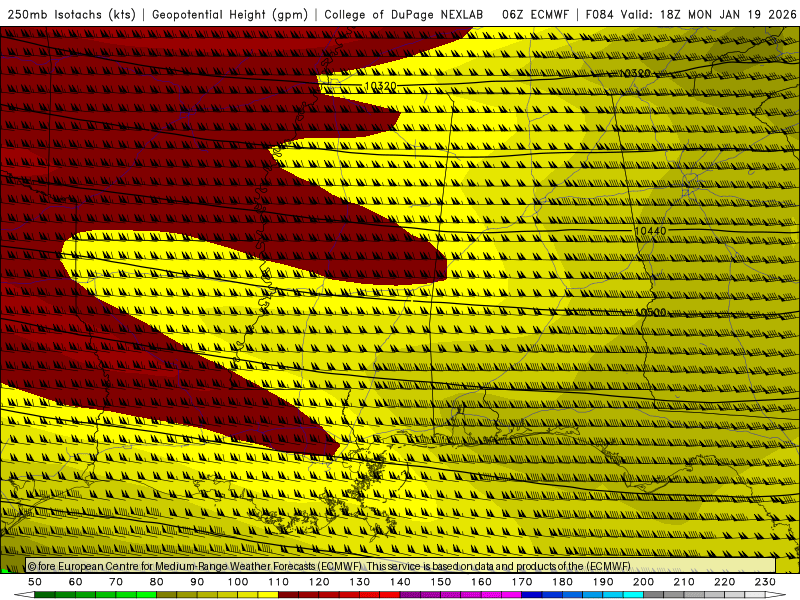Screen dimensions: 800x600
Task: Click the 'Geopotential Height (gpm)' title text
Action: (230, 14)
